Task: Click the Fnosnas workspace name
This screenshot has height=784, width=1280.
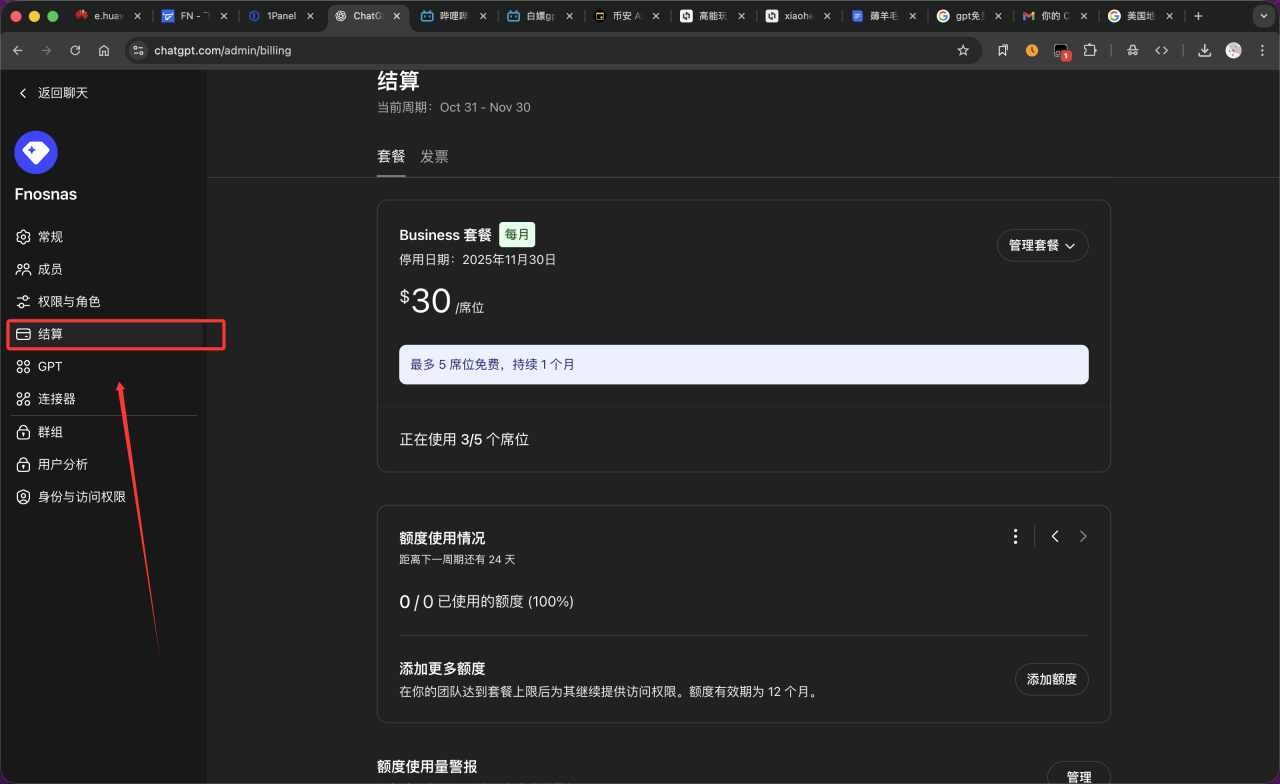Action: pos(46,194)
